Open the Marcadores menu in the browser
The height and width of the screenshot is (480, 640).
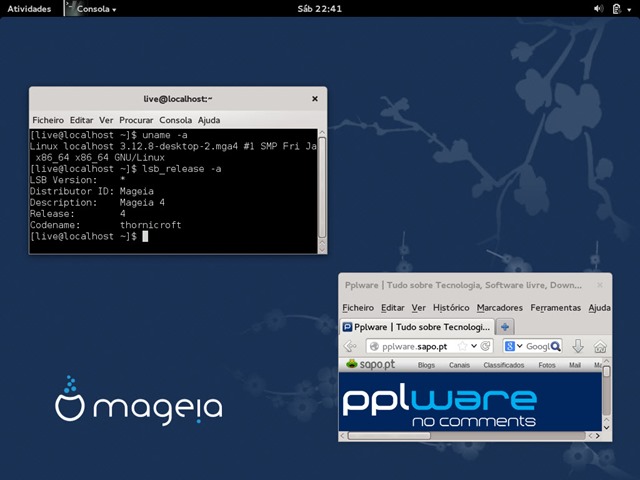500,308
